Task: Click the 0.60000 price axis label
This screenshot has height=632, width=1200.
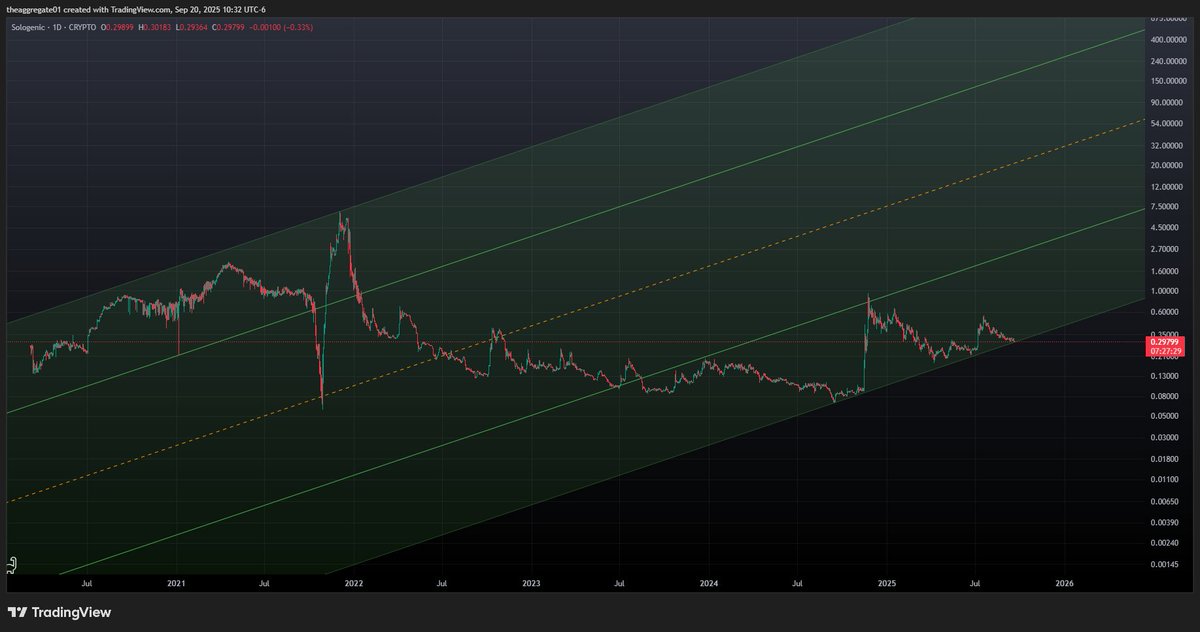Action: [x=1167, y=312]
